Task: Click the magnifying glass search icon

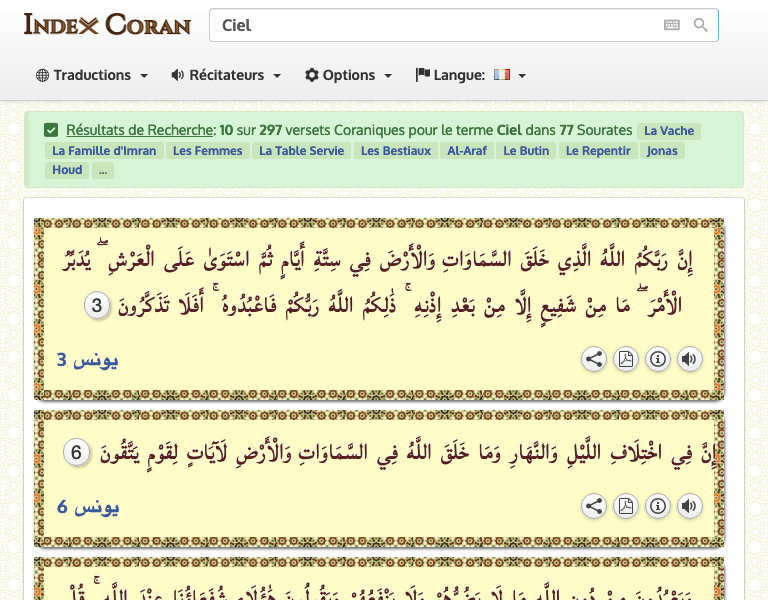Action: point(700,25)
